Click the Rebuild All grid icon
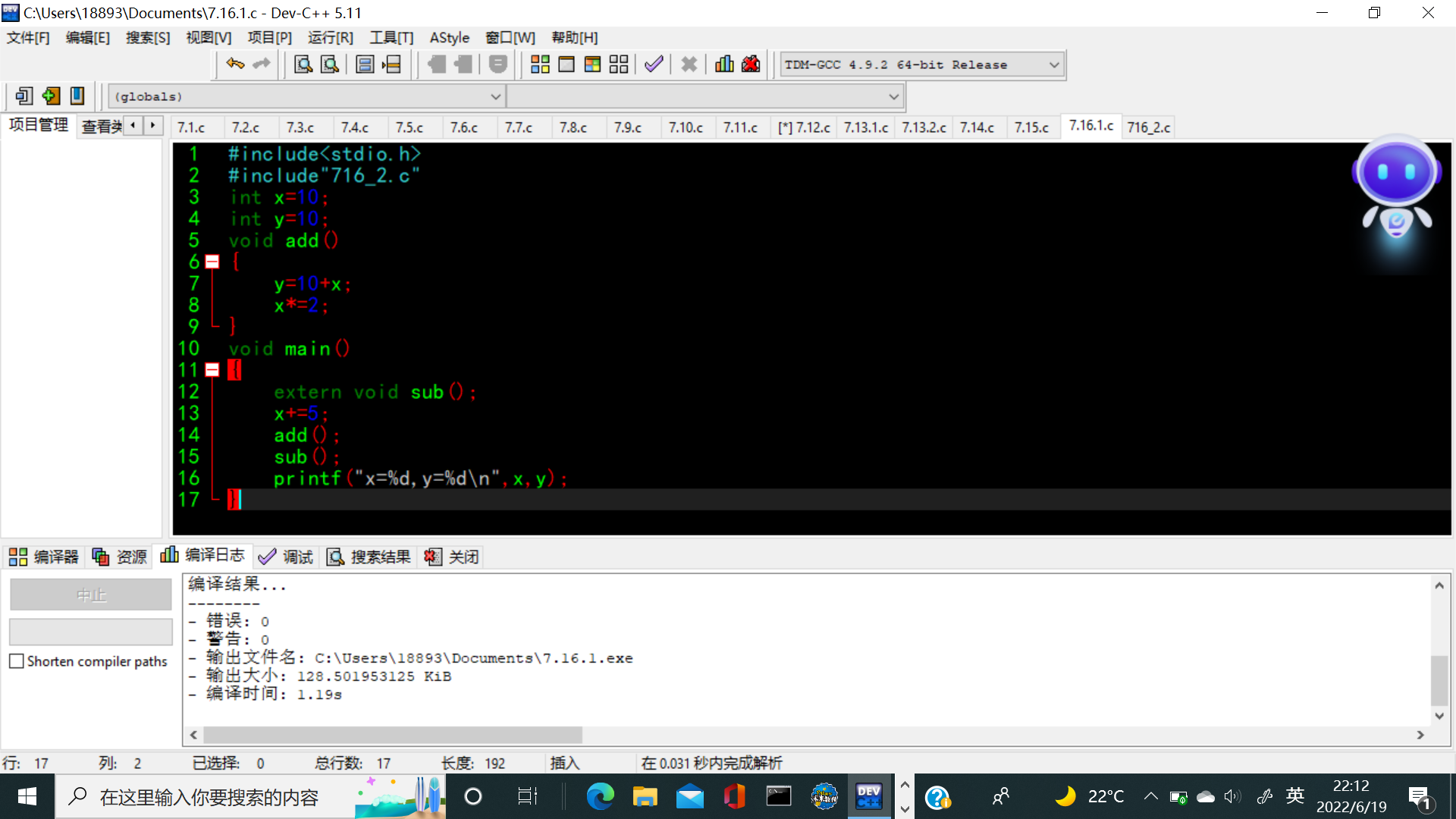Screen dimensions: 1456x819 click(x=619, y=64)
